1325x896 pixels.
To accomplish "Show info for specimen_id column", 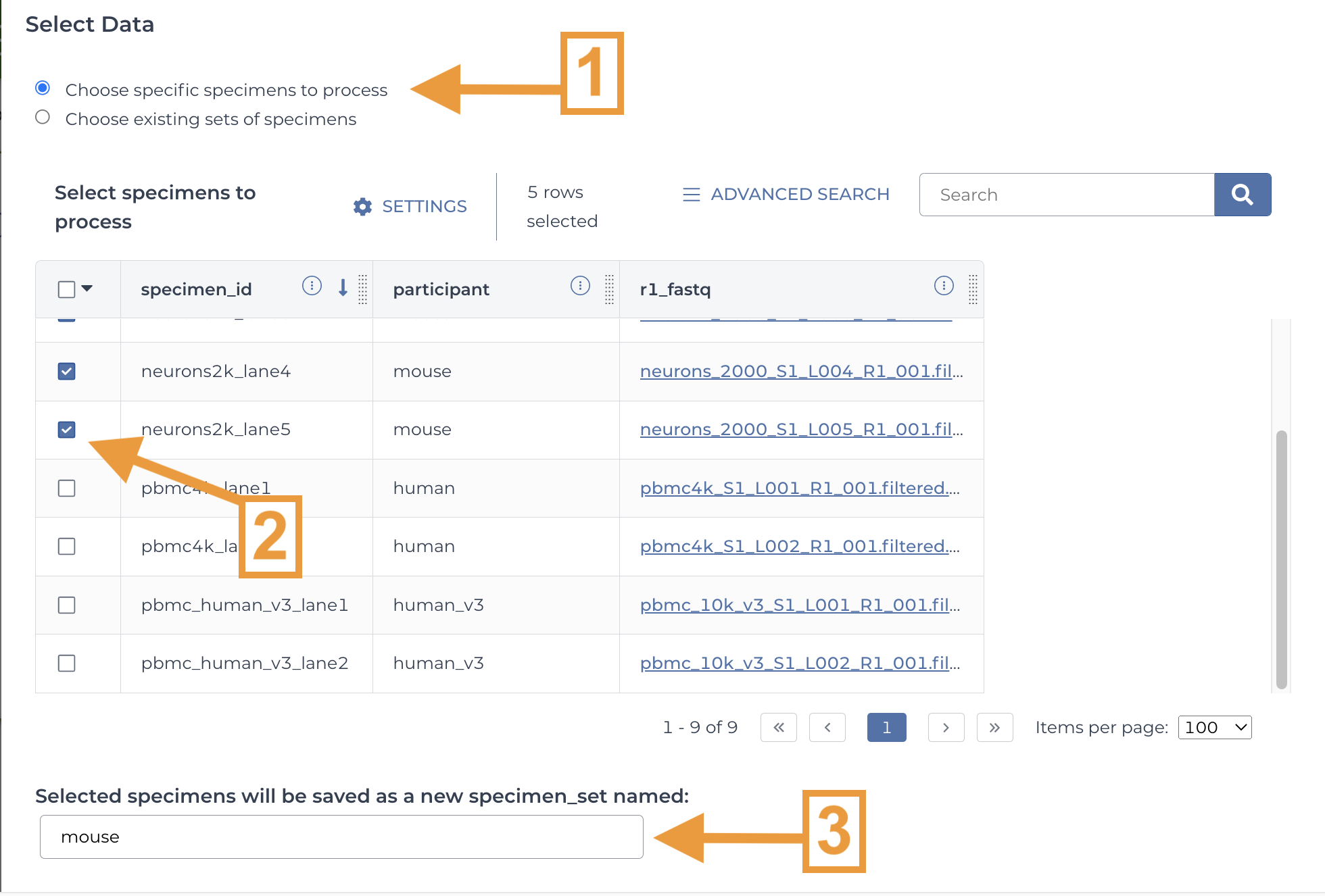I will [x=312, y=286].
